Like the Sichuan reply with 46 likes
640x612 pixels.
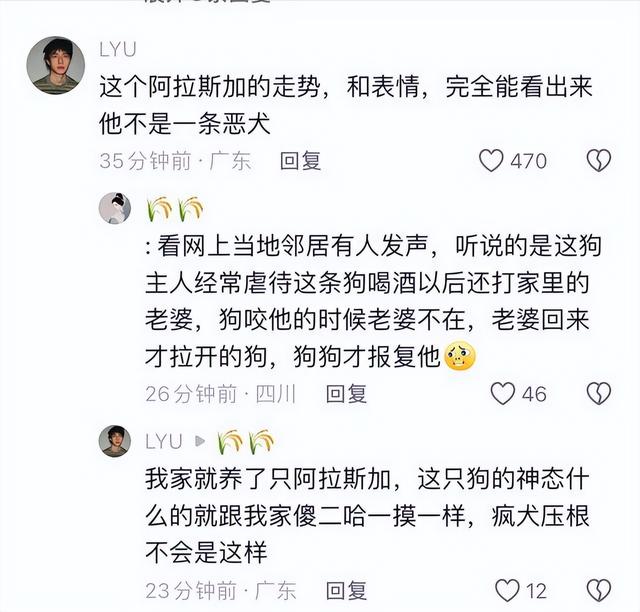503,393
